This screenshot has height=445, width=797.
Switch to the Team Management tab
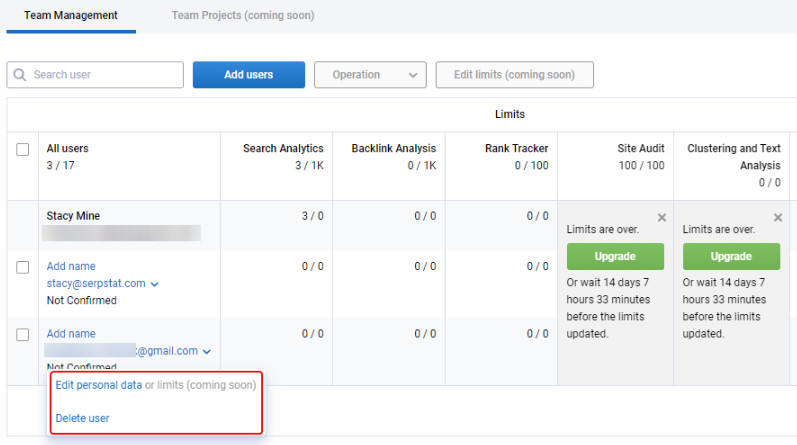pos(71,16)
